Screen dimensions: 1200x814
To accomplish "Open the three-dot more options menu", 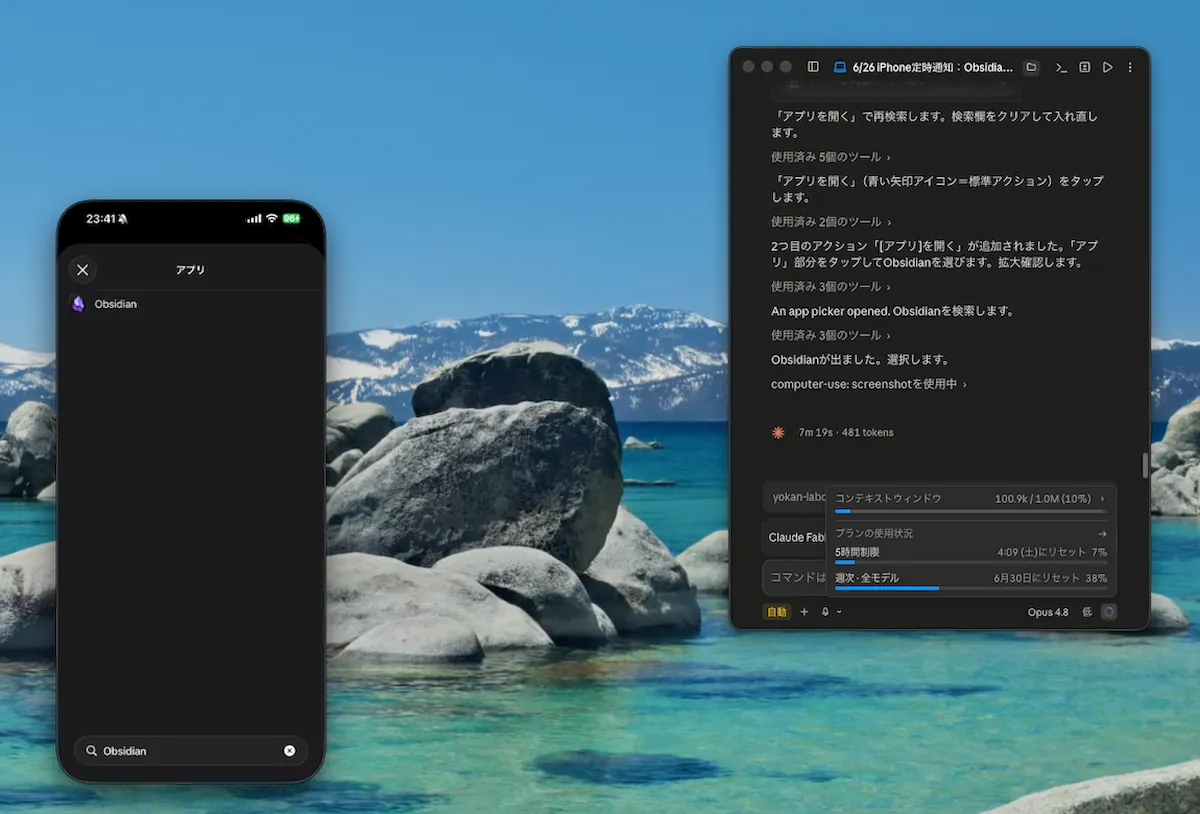I will point(1130,67).
